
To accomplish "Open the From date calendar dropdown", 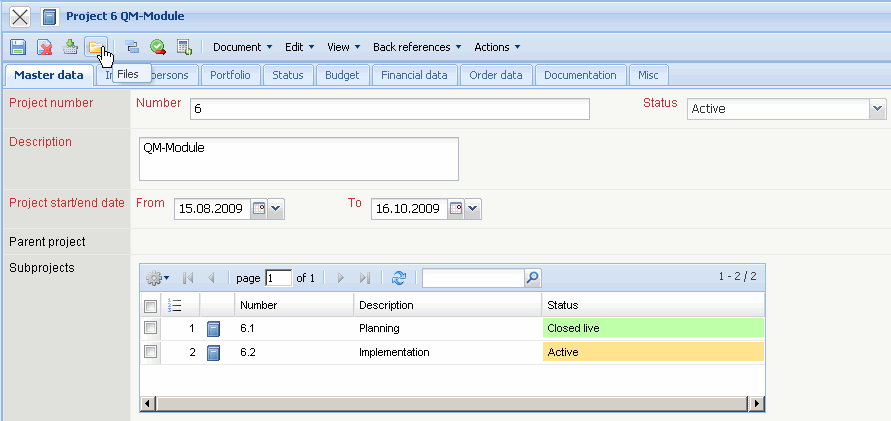I will coord(277,209).
